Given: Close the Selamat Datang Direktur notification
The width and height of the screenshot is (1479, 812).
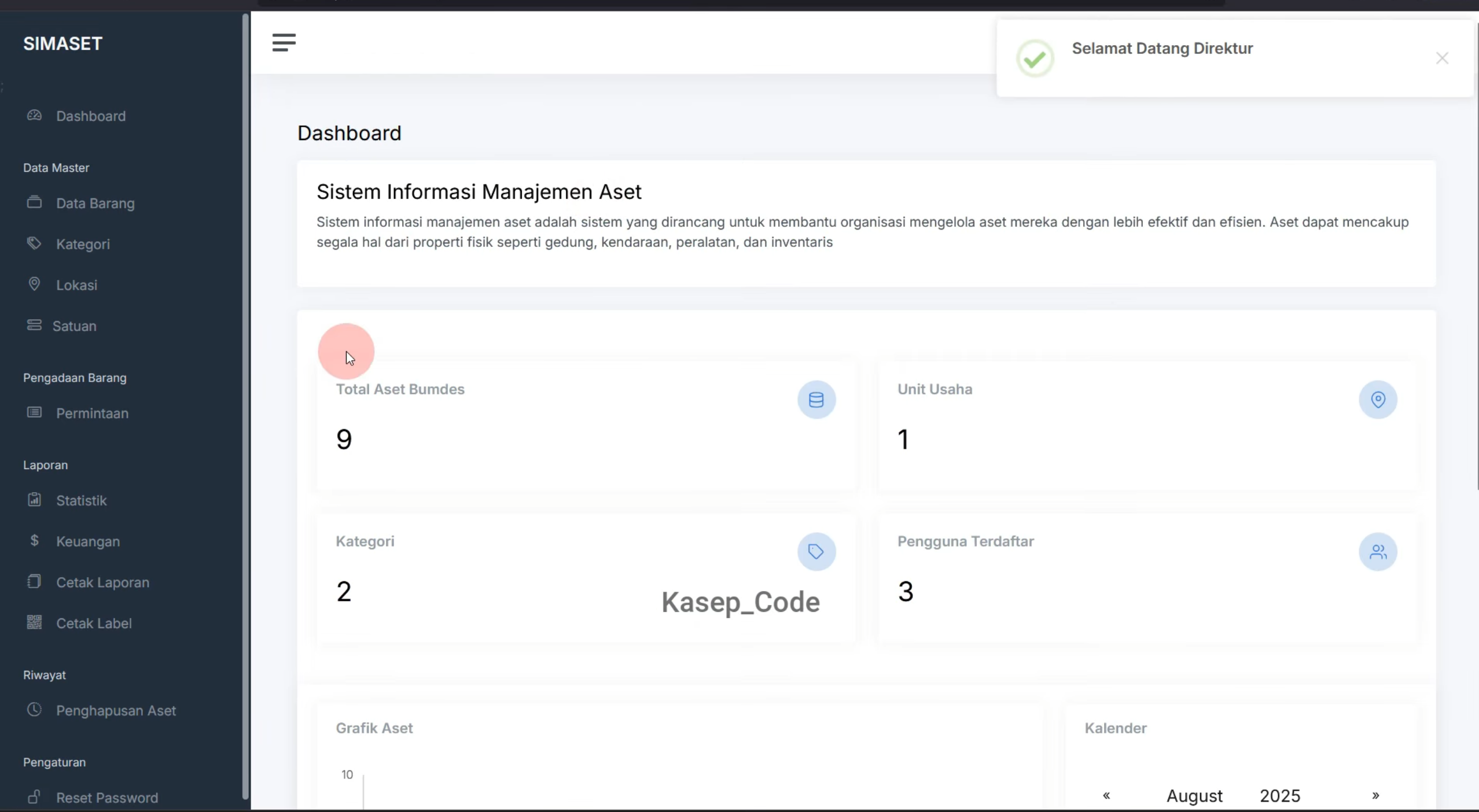Looking at the screenshot, I should 1442,58.
